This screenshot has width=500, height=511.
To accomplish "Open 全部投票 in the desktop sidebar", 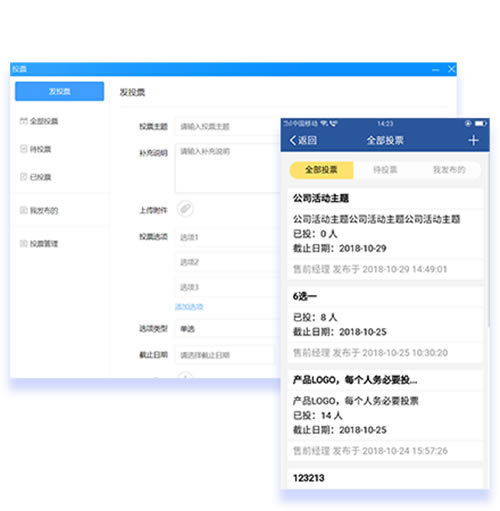I will (44, 121).
